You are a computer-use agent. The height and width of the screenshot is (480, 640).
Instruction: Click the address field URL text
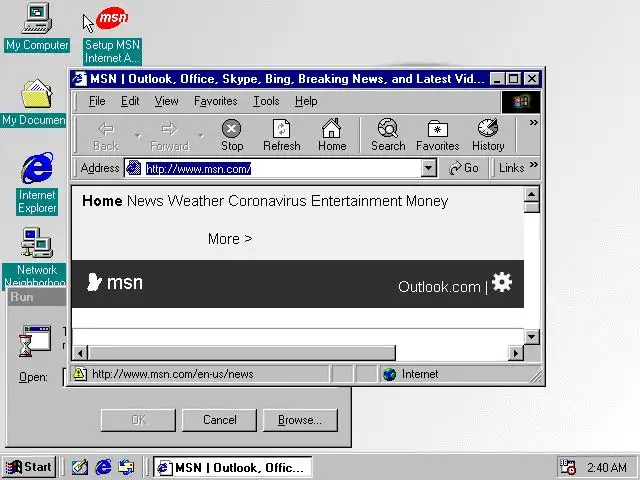coord(198,169)
